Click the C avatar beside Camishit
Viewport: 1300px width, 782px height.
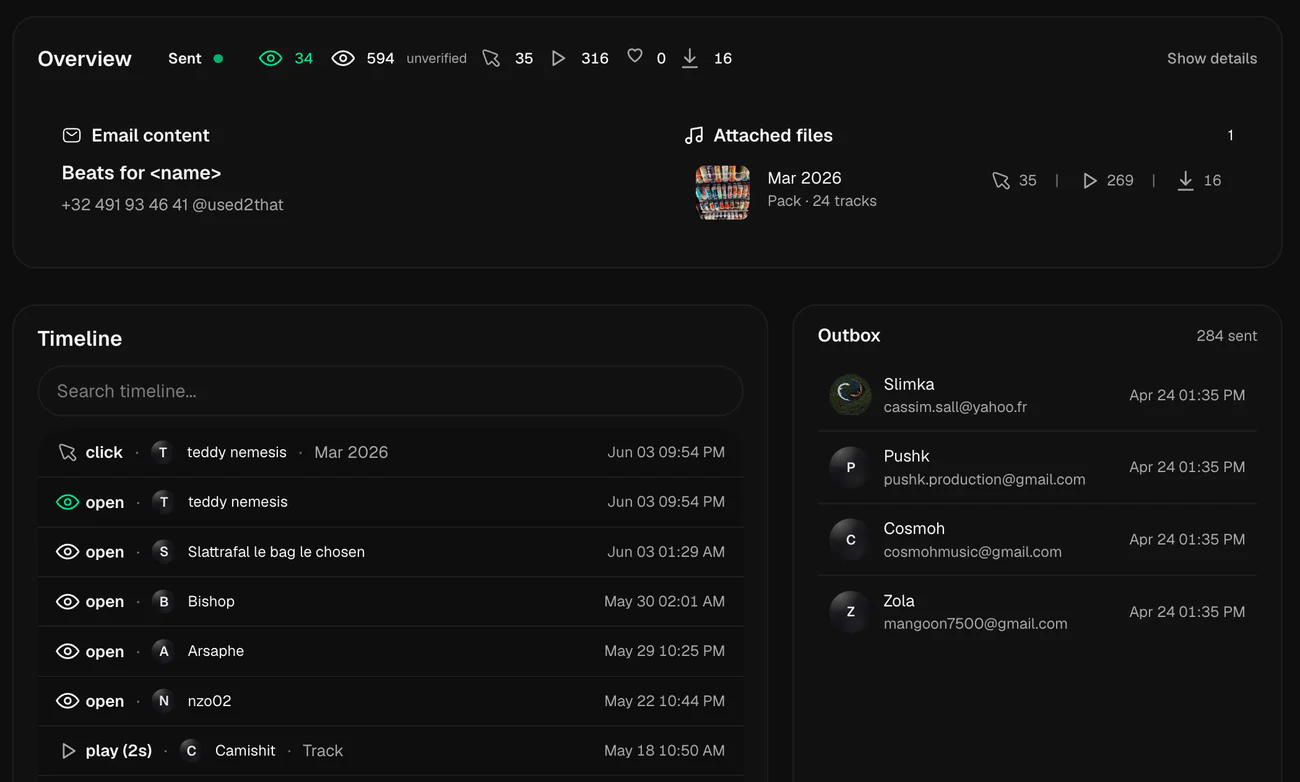pos(191,751)
